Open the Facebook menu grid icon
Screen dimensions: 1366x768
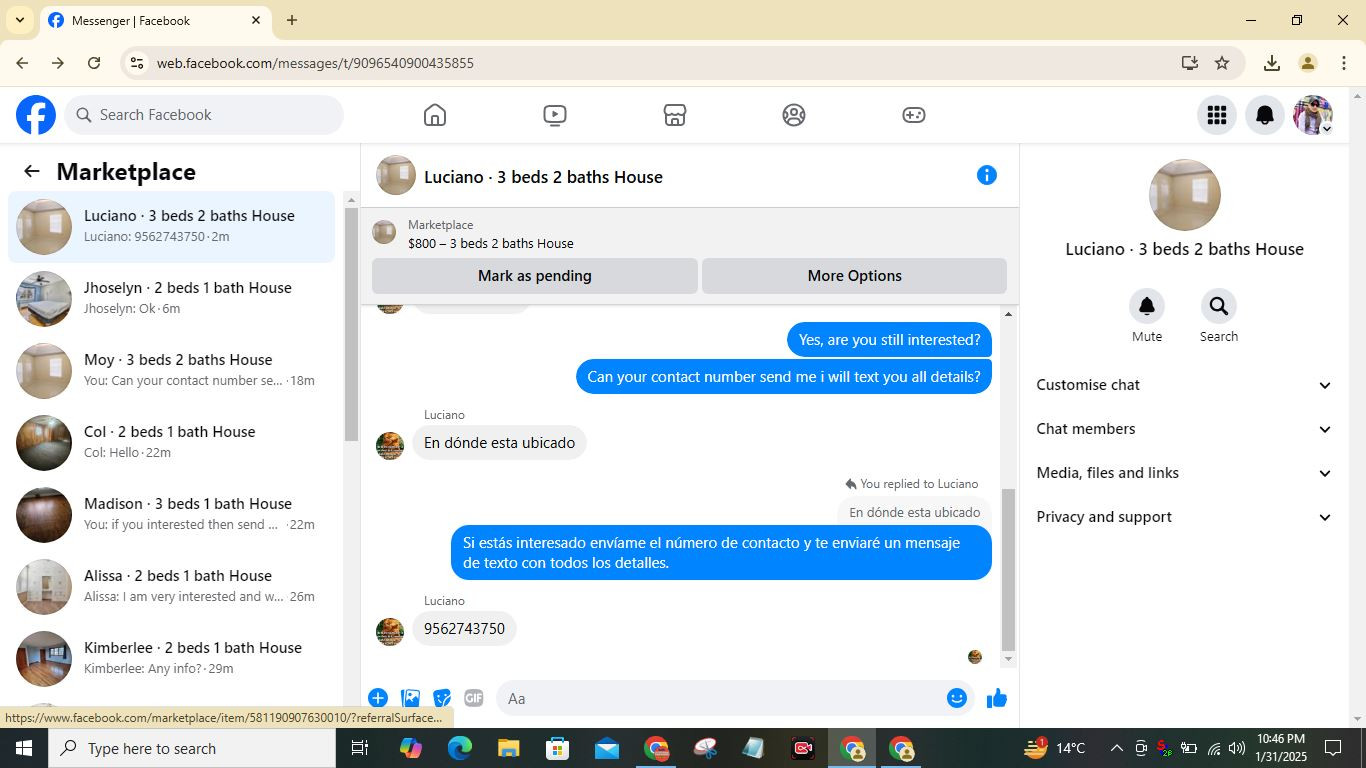tap(1217, 115)
